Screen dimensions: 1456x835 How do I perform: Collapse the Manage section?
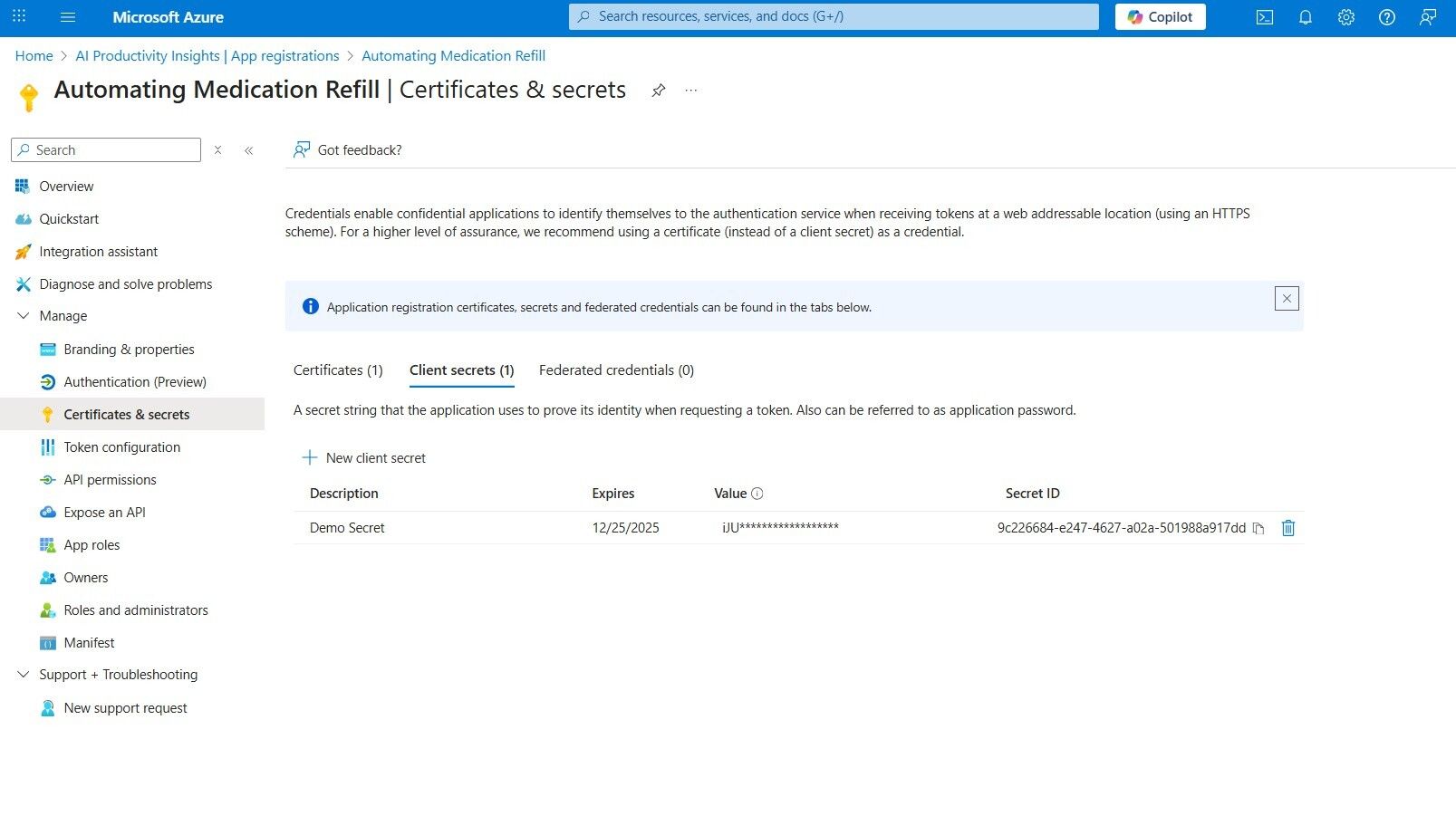tap(24, 316)
